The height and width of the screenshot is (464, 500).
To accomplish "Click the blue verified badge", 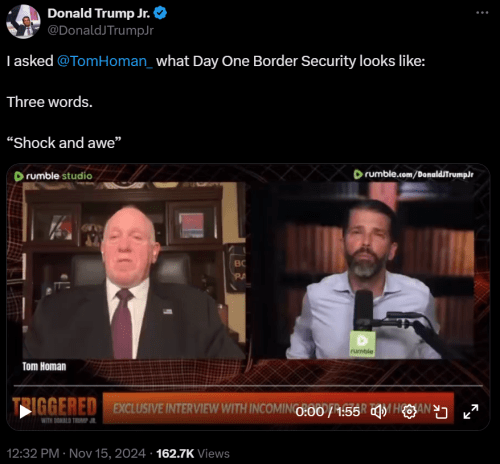I will (160, 13).
